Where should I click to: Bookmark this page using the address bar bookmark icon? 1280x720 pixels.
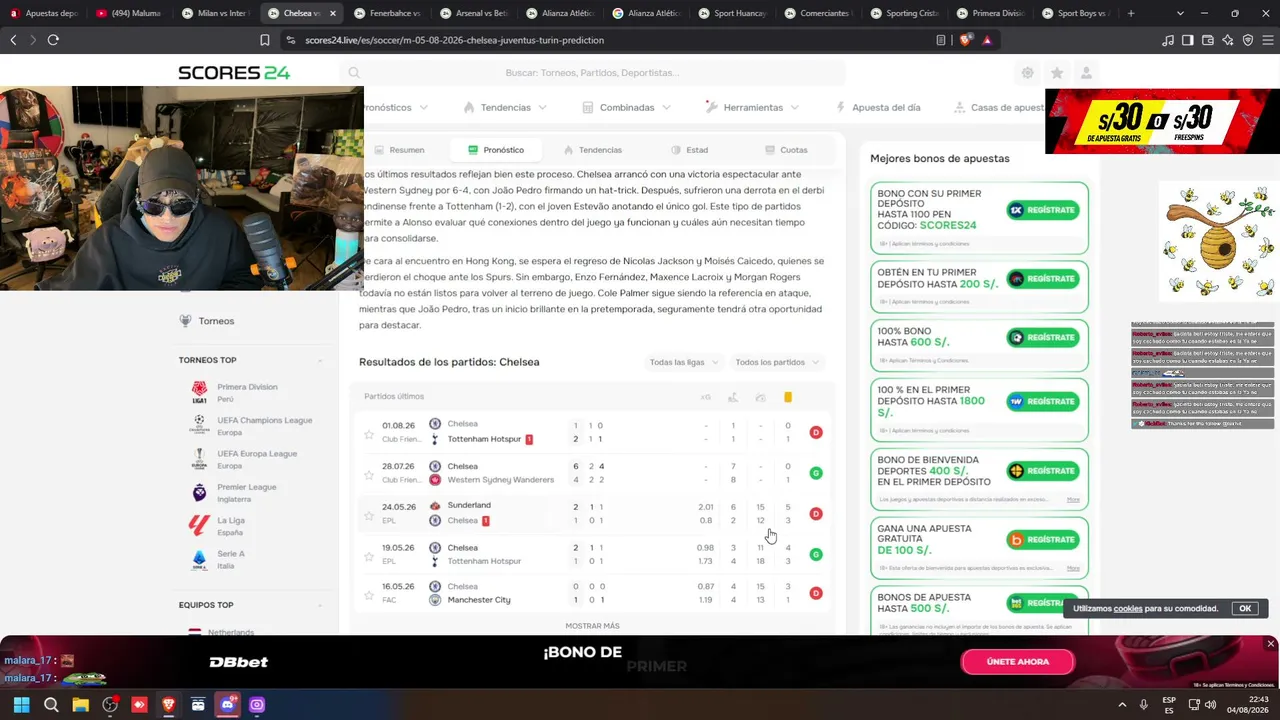tap(265, 40)
